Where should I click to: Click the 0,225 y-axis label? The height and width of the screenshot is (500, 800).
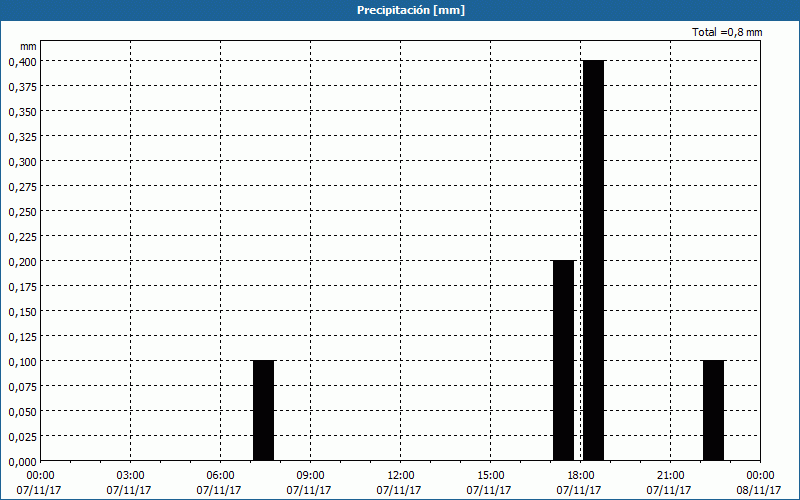click(x=22, y=236)
